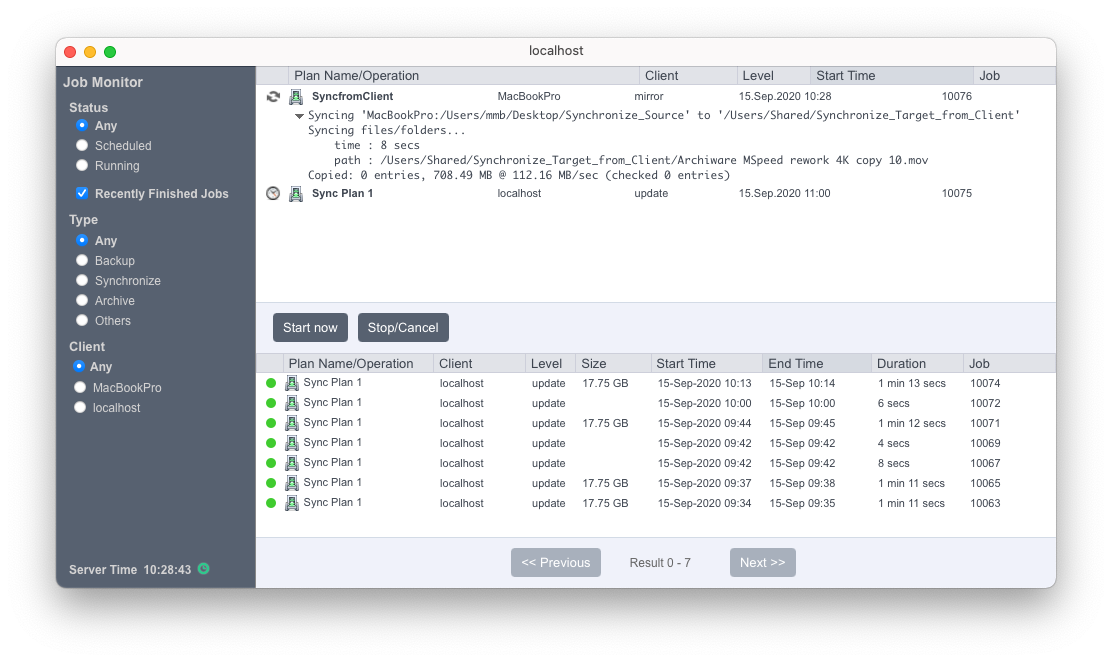1112x662 pixels.
Task: Filter job type to Synchronize
Action: (x=82, y=280)
